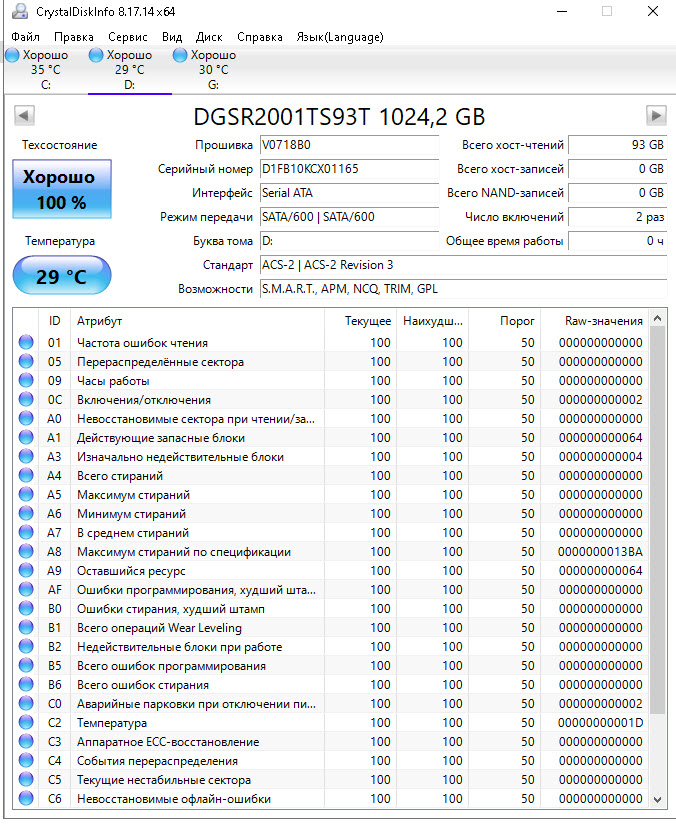
Task: Click status orb for В среднем стираний
Action: tap(26, 532)
